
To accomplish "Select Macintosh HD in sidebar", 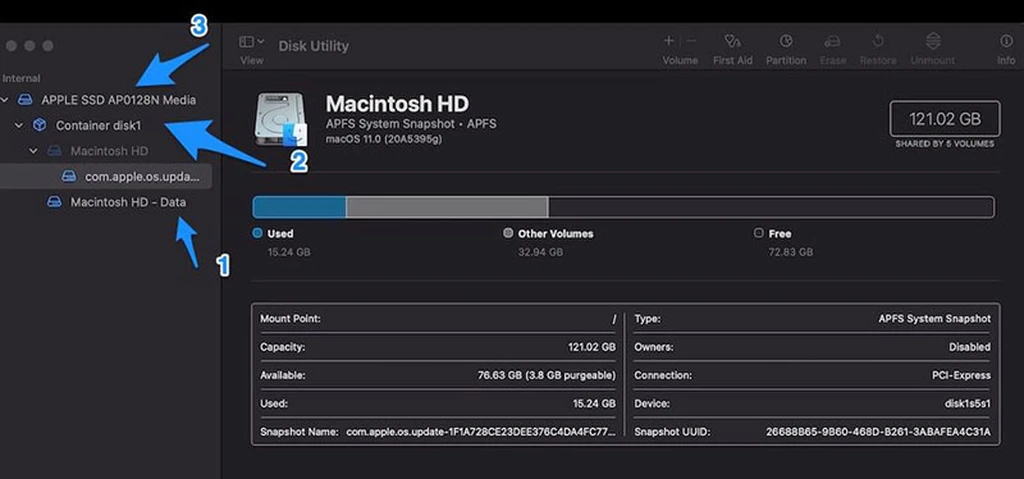I will point(109,151).
